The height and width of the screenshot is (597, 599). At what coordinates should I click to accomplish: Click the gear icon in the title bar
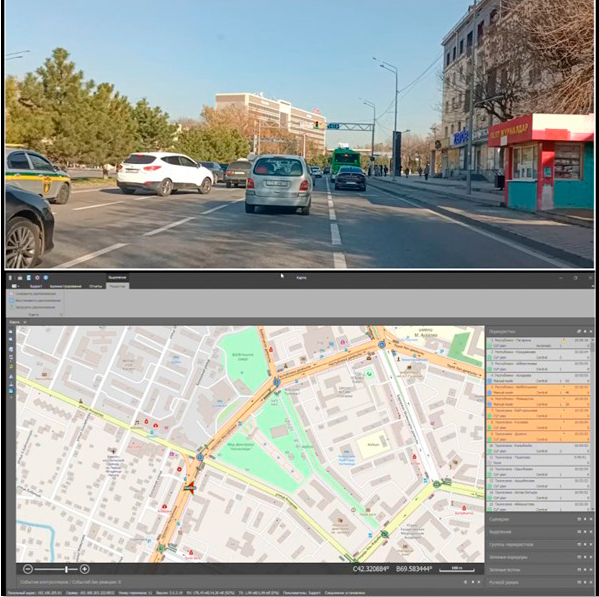tap(37, 278)
